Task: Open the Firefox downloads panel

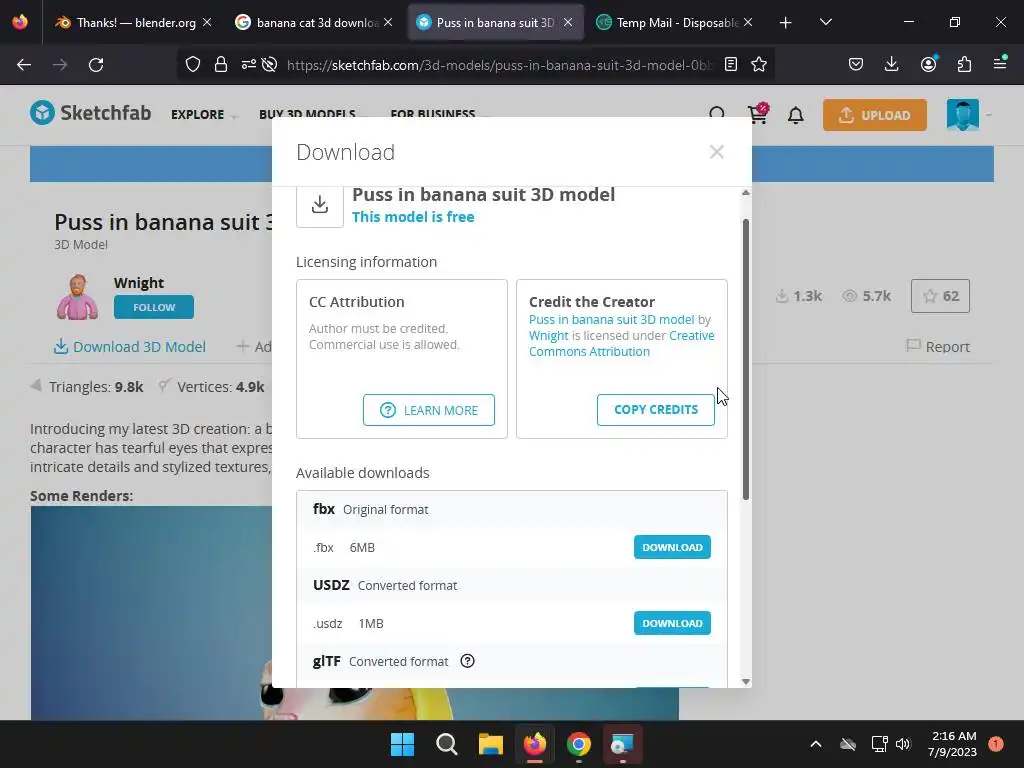Action: (x=891, y=65)
